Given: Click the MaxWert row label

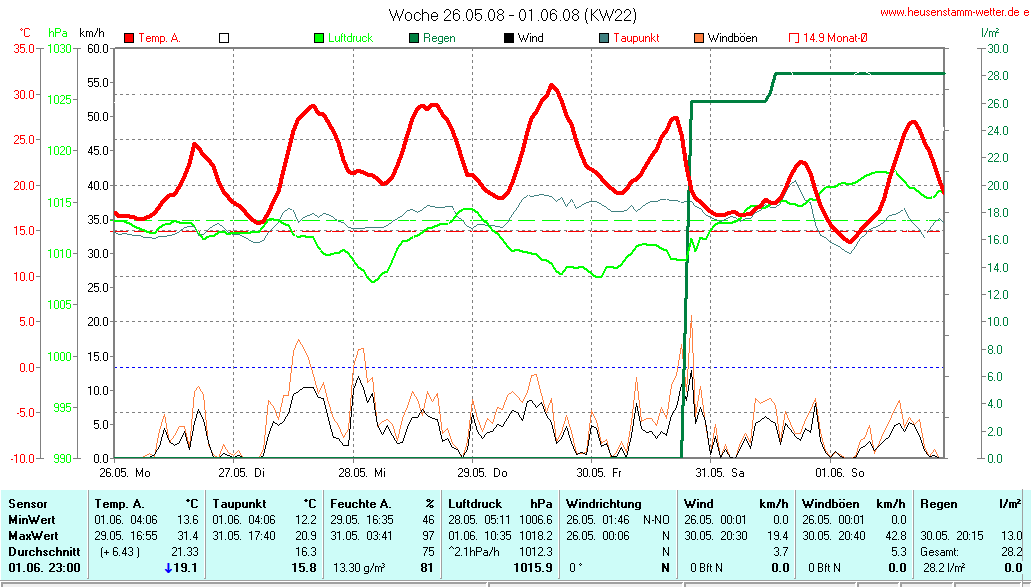Looking at the screenshot, I should pyautogui.click(x=32, y=535).
